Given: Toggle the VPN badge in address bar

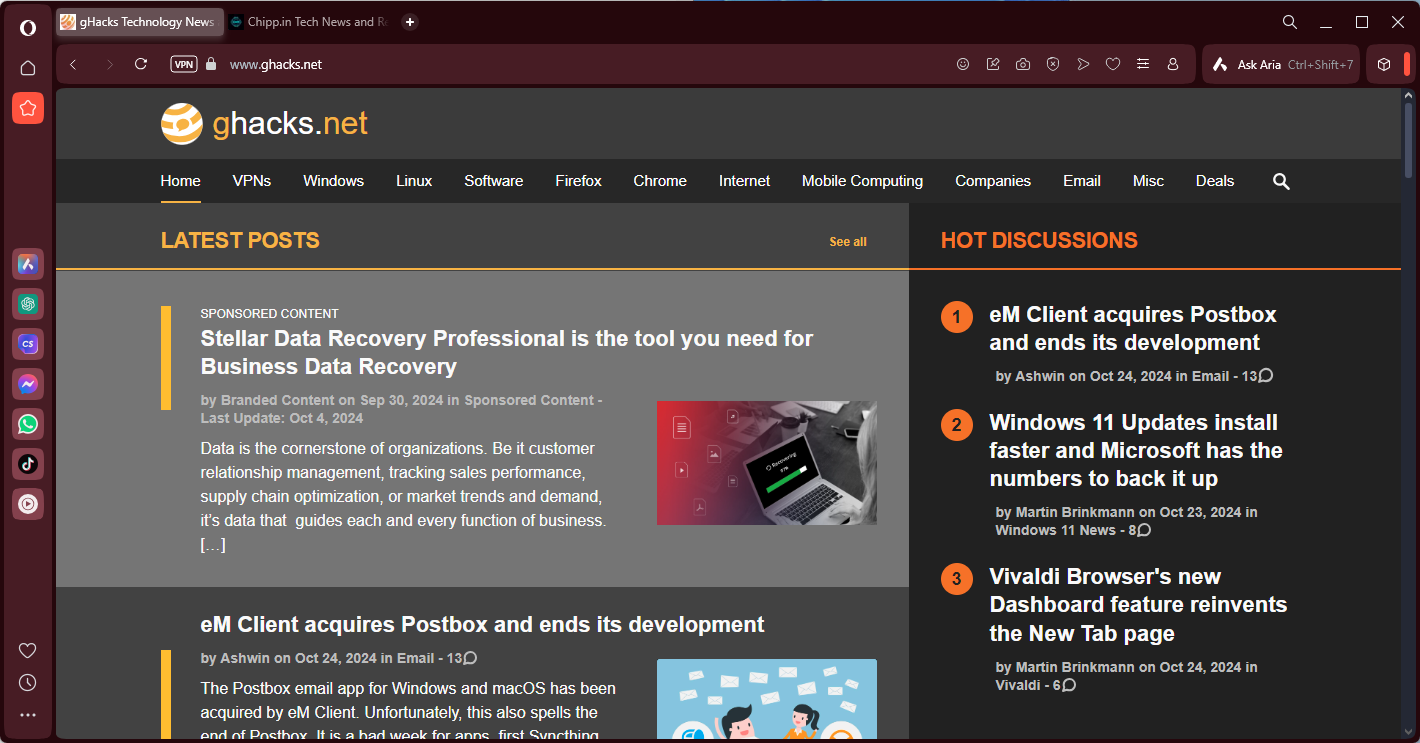Looking at the screenshot, I should pos(184,64).
